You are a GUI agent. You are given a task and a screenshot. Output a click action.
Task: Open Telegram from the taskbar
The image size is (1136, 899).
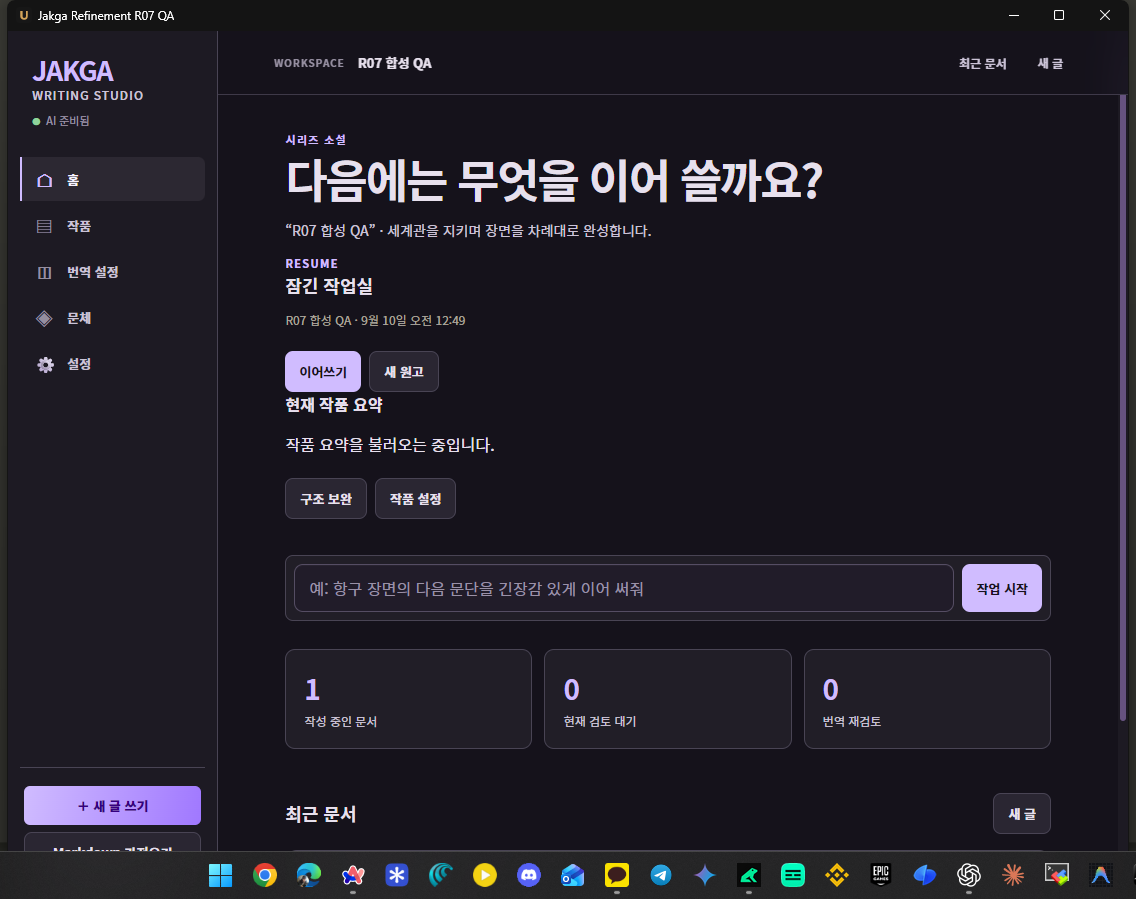click(x=661, y=875)
